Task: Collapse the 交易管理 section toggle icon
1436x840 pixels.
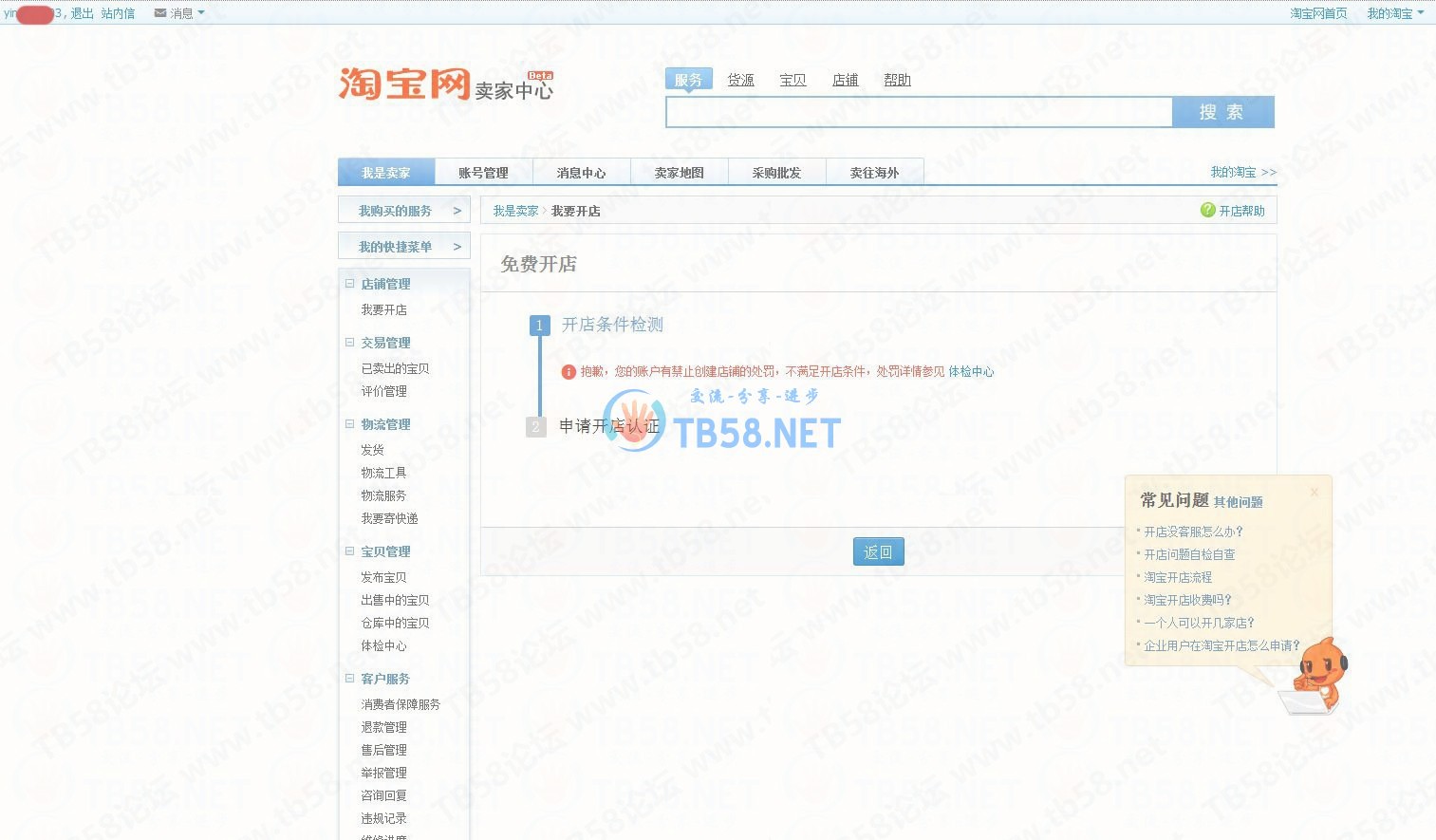Action: tap(350, 343)
